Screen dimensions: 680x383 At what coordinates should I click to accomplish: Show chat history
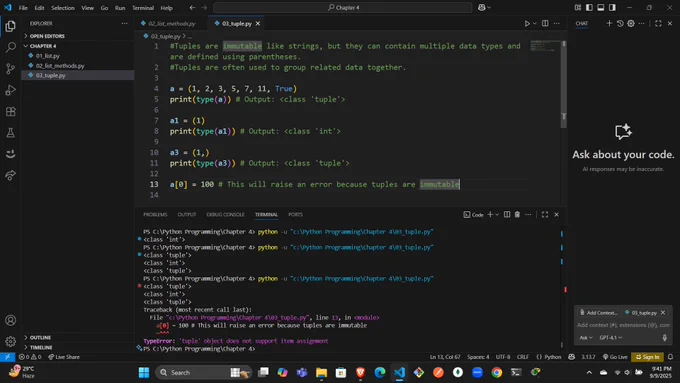pos(620,23)
